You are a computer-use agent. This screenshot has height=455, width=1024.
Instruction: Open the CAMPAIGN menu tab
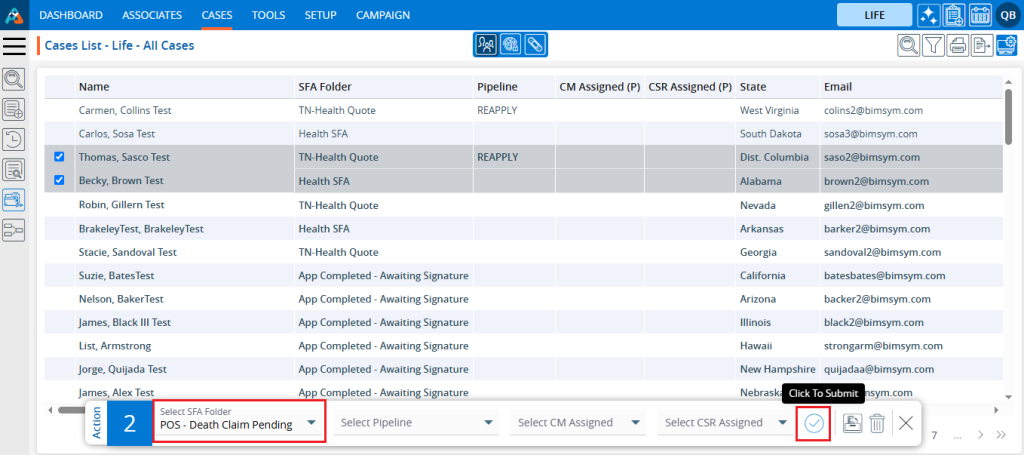tap(383, 15)
